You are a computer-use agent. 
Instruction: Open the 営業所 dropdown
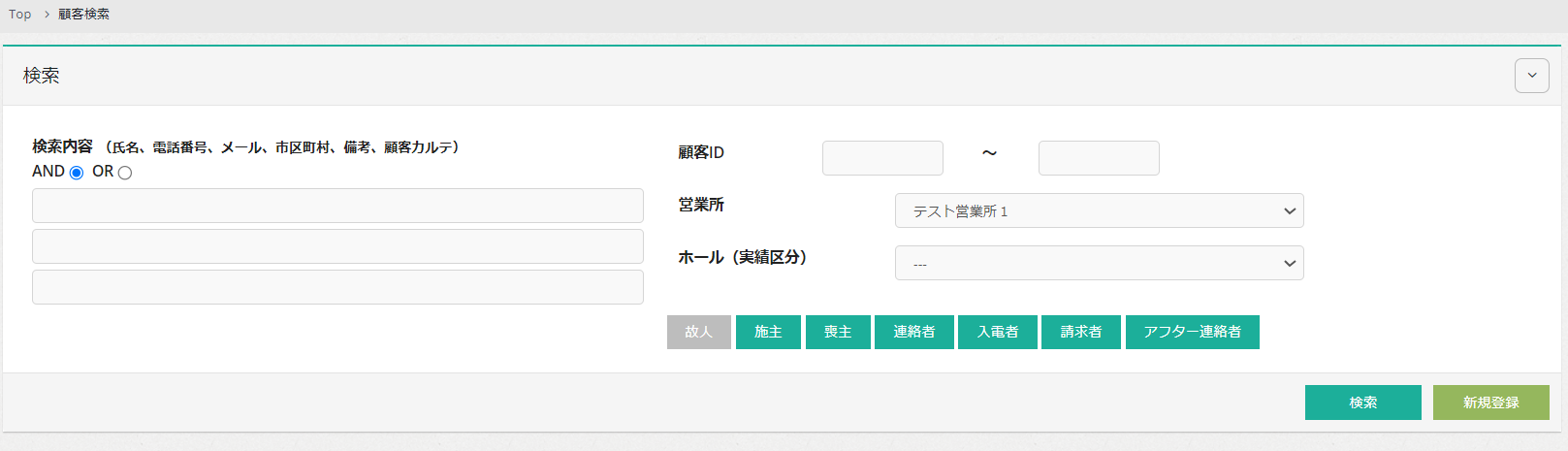point(1099,210)
